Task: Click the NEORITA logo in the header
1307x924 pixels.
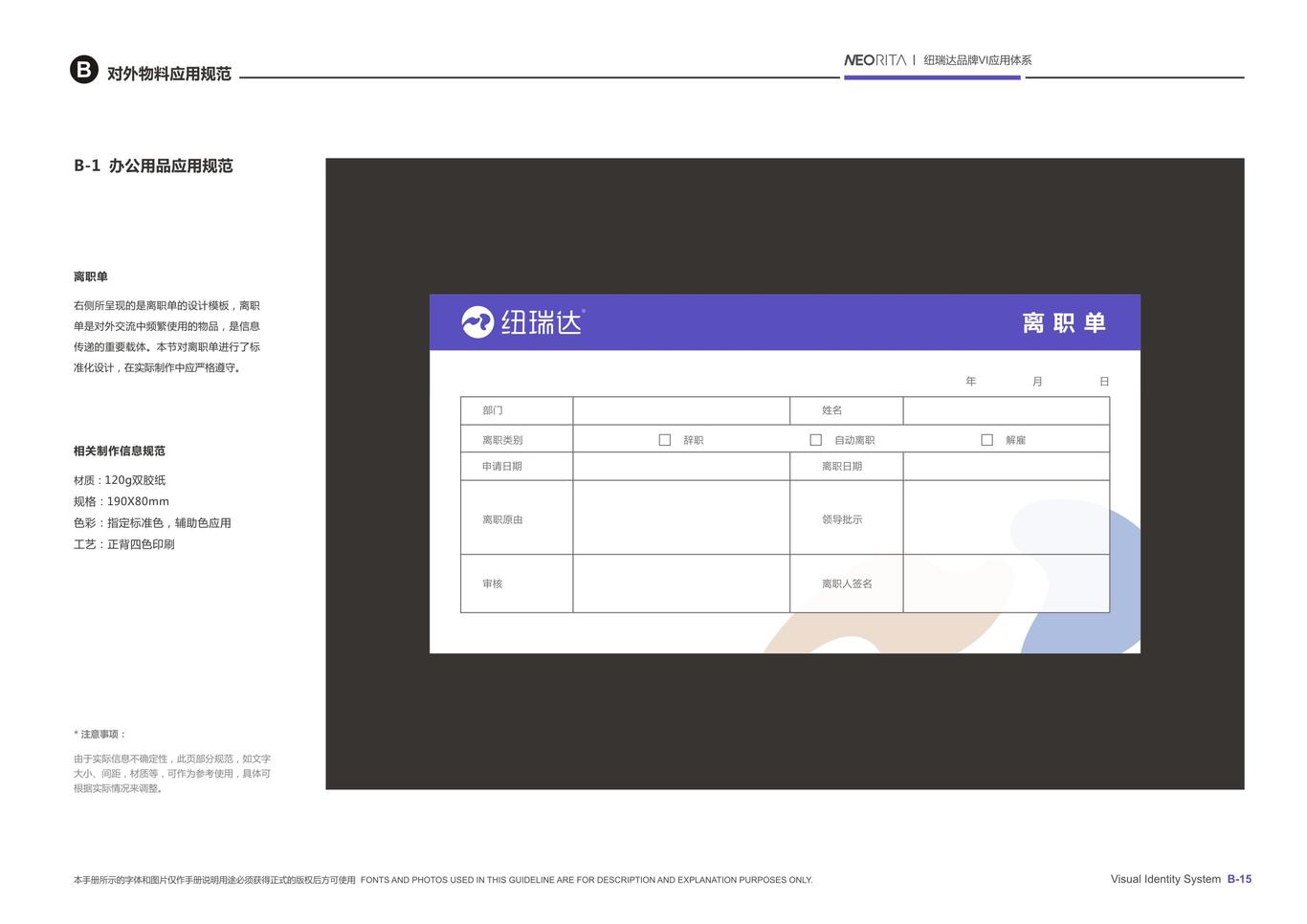Action: 875,60
